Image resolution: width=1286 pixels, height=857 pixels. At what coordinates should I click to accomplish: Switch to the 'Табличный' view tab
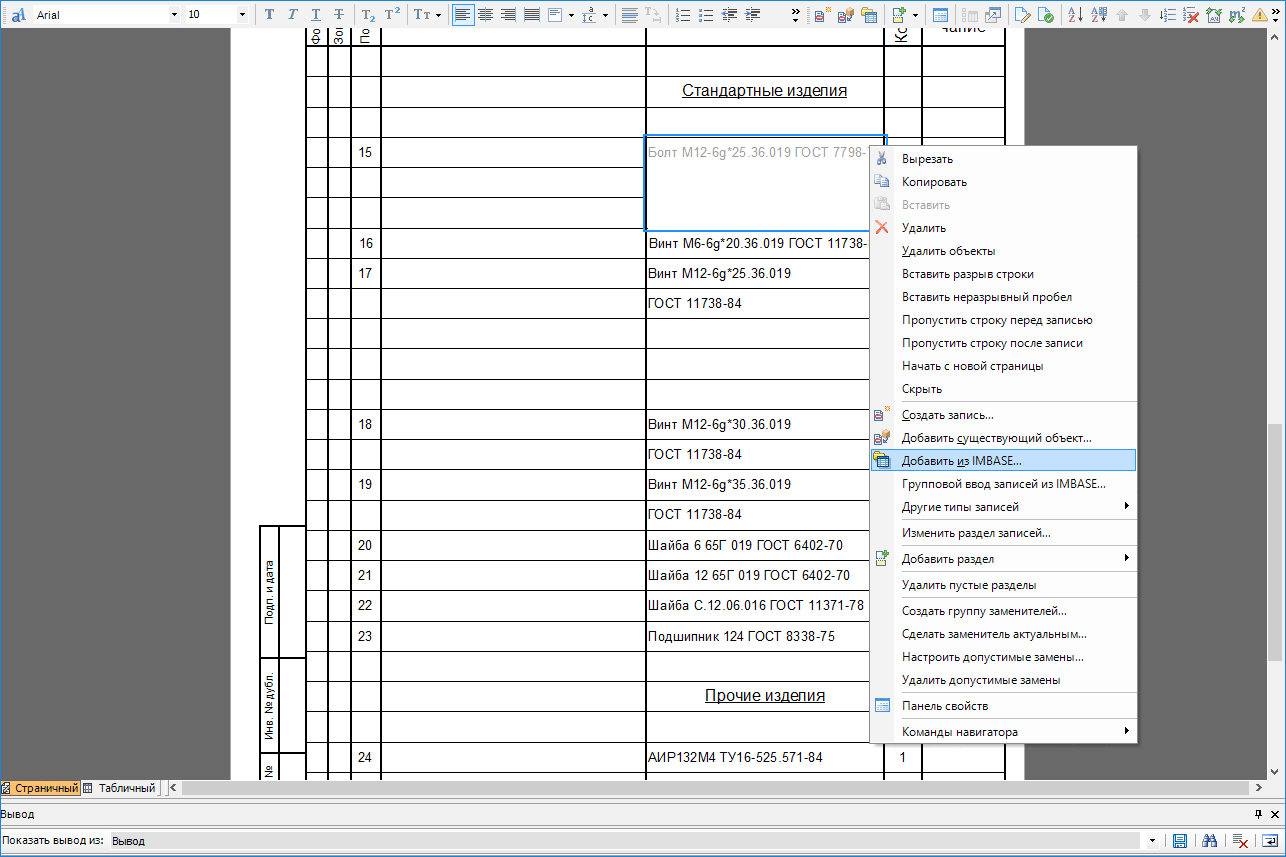click(121, 788)
